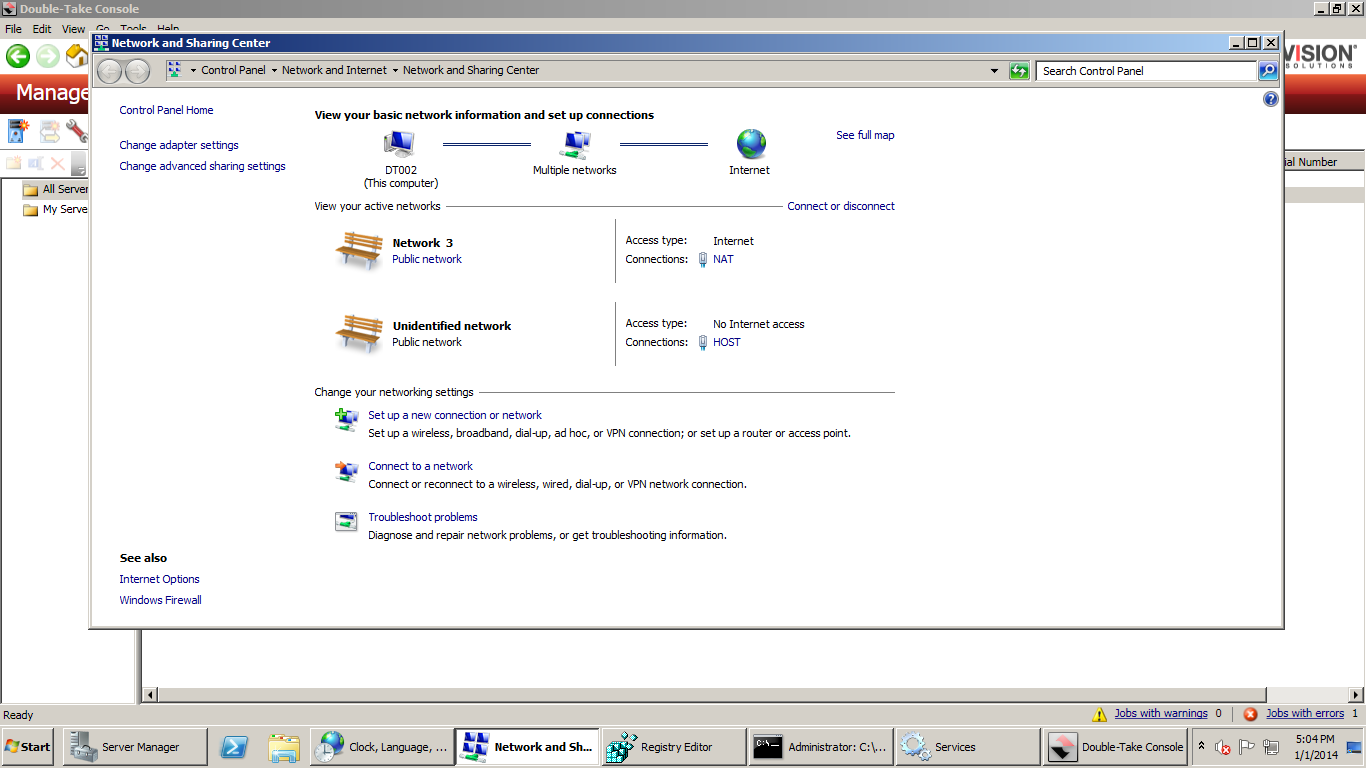Open Internet Options link

coord(159,579)
